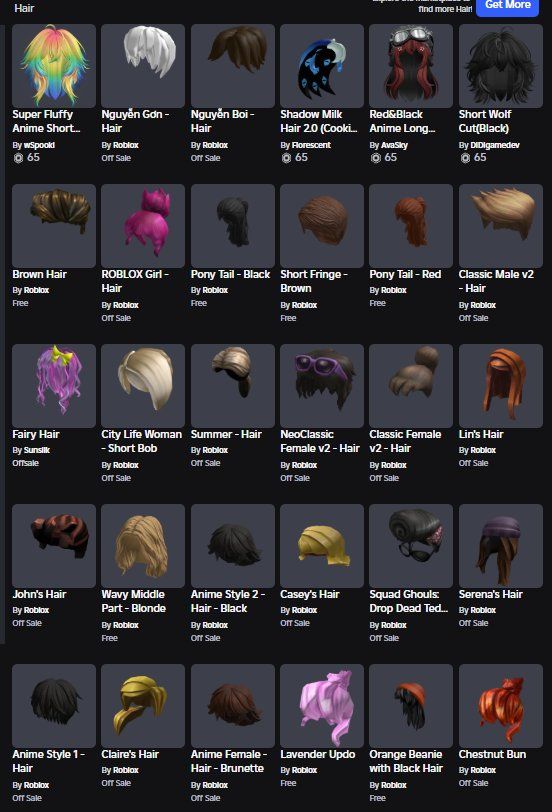Open the Wavy Middle Part - Blonde title
The width and height of the screenshot is (552, 812).
[x=134, y=601]
